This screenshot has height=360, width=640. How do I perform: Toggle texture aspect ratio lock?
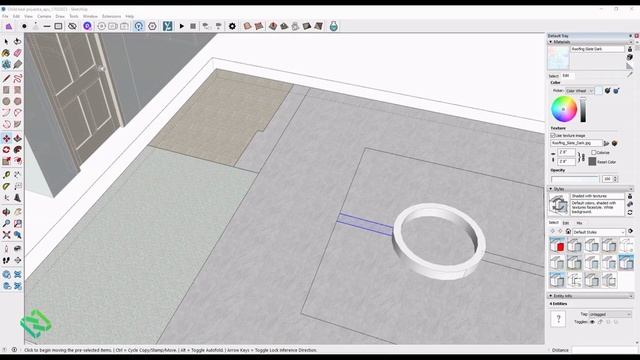(582, 157)
